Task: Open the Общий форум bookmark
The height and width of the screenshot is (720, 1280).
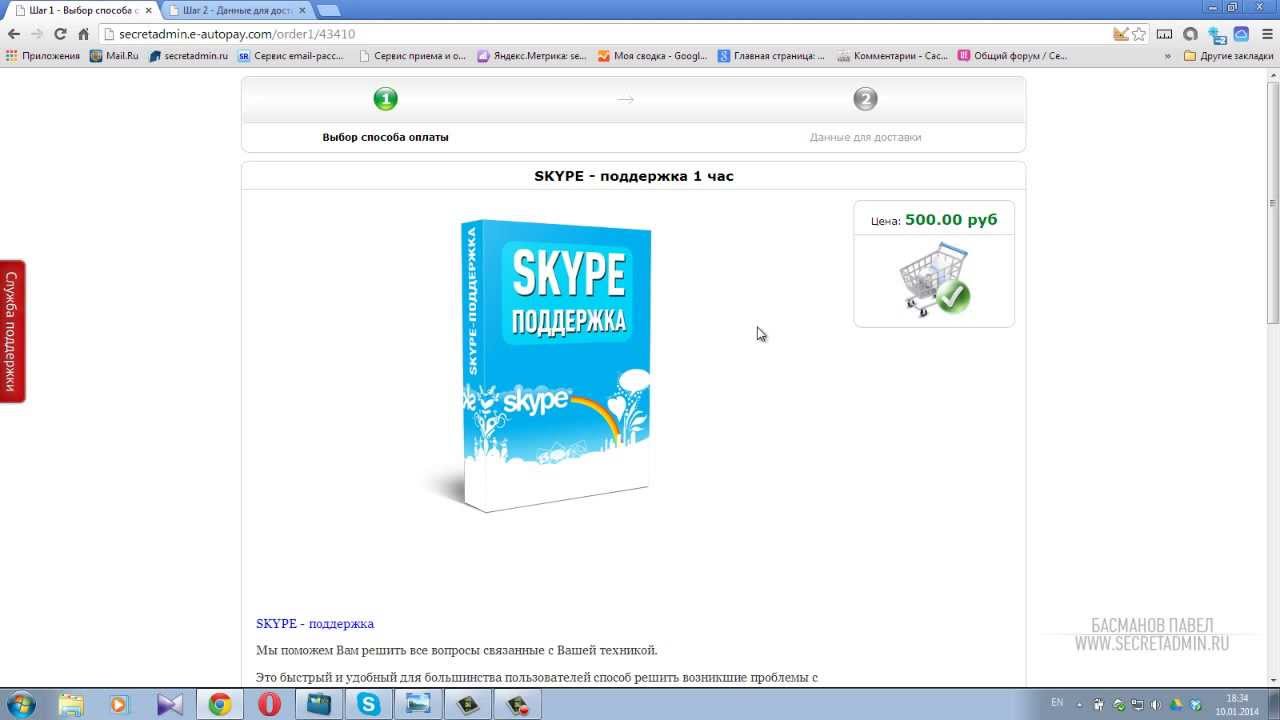Action: [1012, 56]
